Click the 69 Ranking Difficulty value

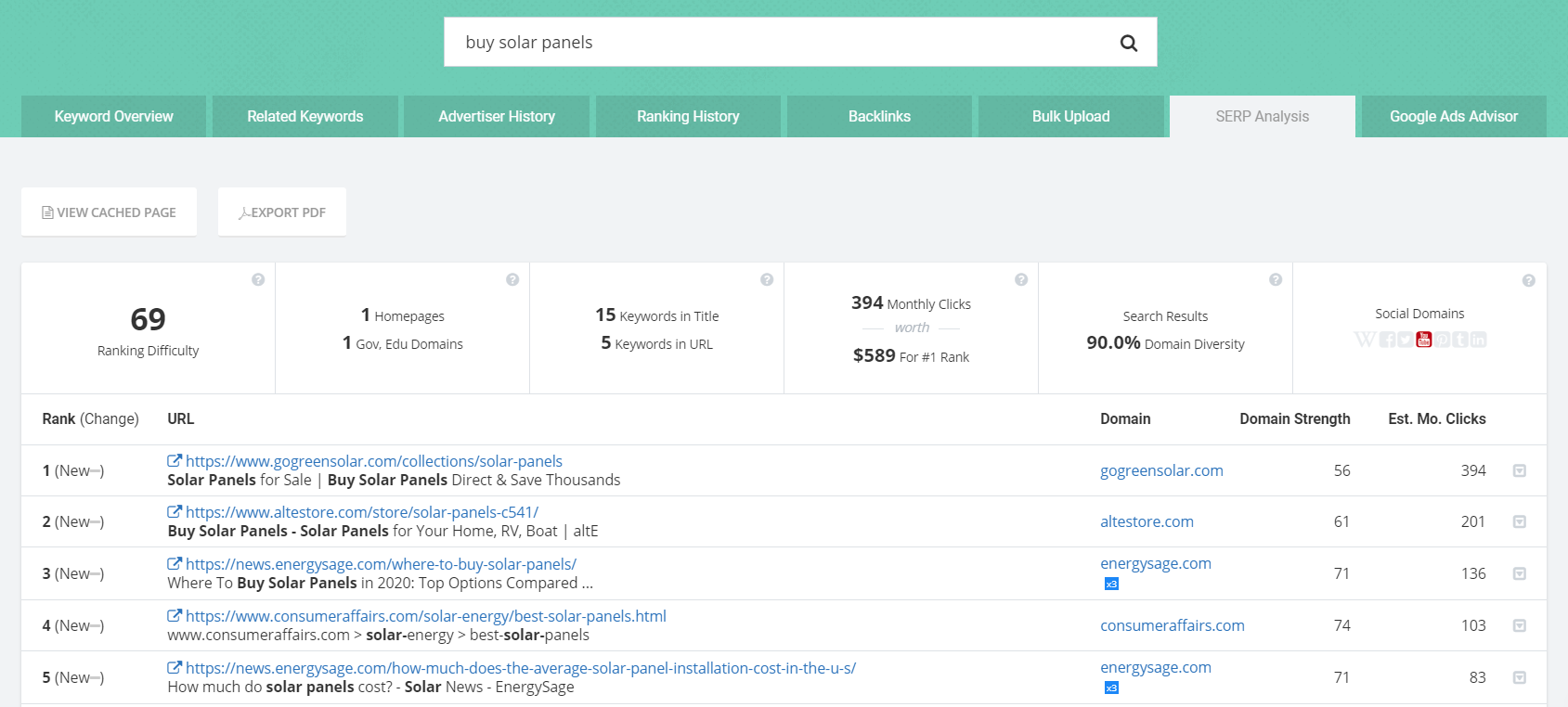149,319
